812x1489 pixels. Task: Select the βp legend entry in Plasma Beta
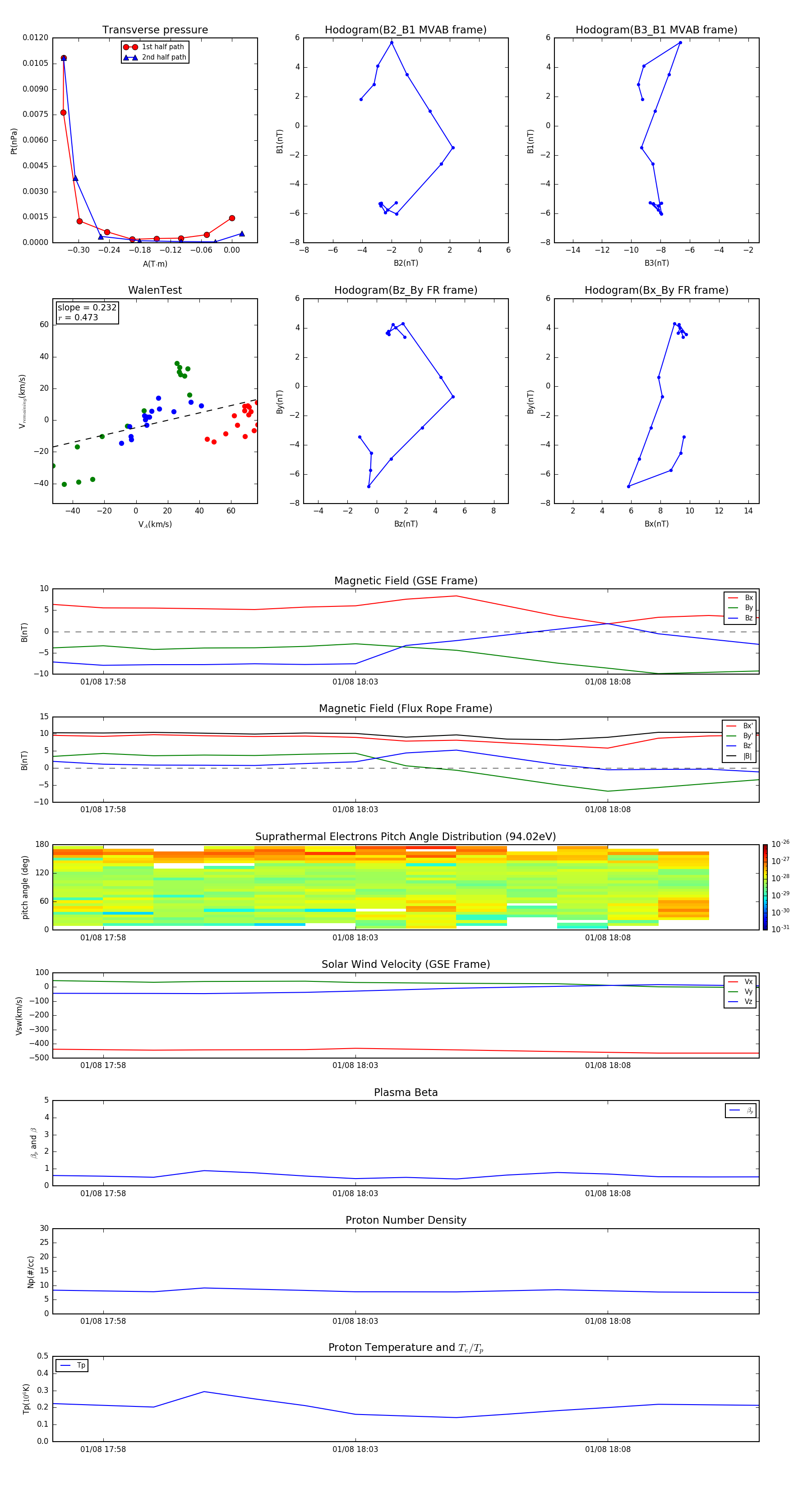[741, 1110]
